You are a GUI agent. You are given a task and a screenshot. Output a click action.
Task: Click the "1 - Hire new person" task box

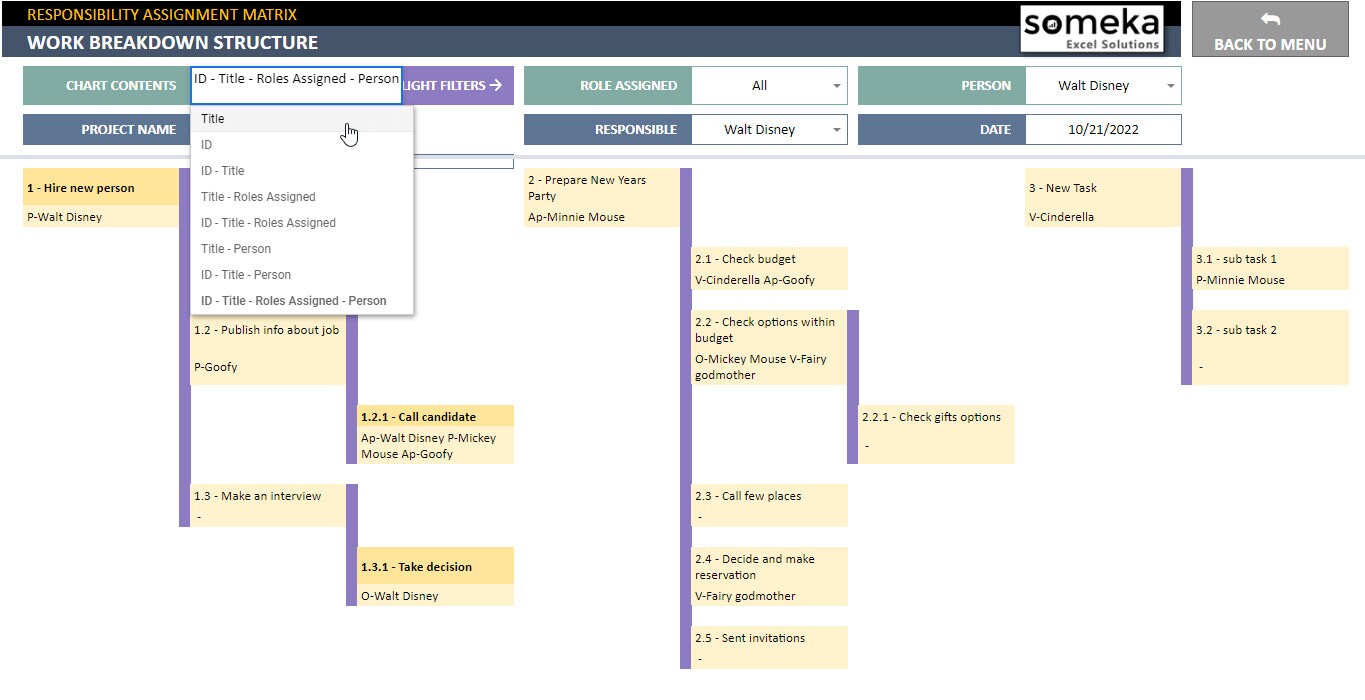[100, 197]
